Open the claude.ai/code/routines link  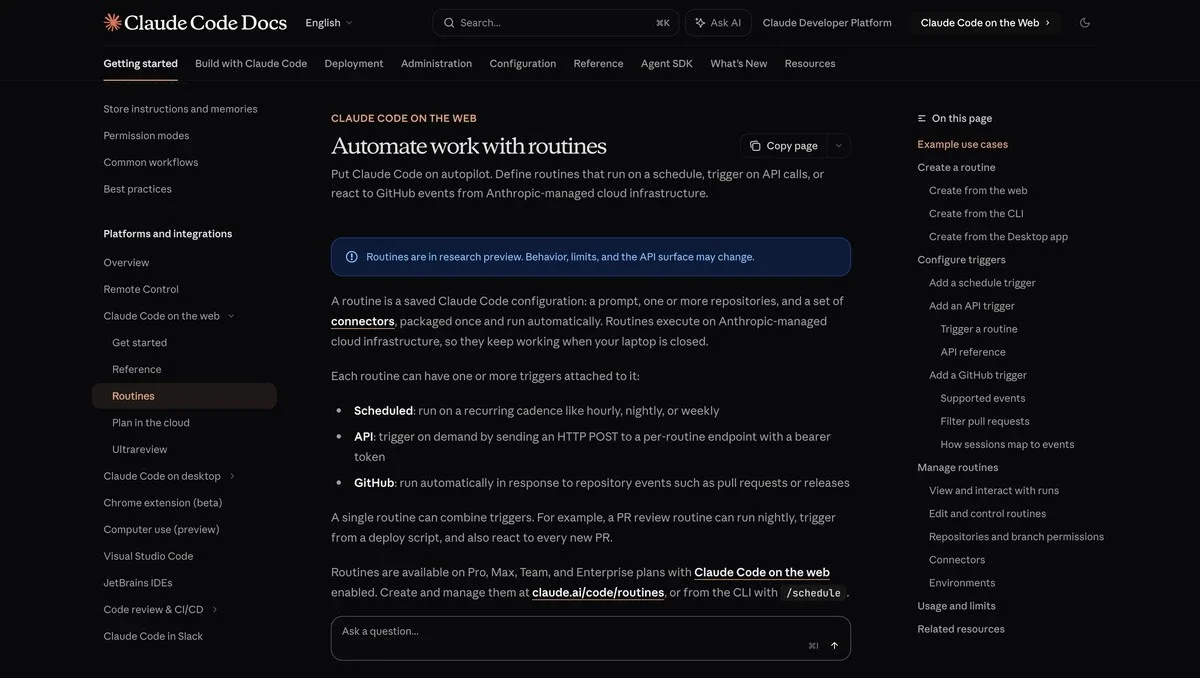[598, 592]
